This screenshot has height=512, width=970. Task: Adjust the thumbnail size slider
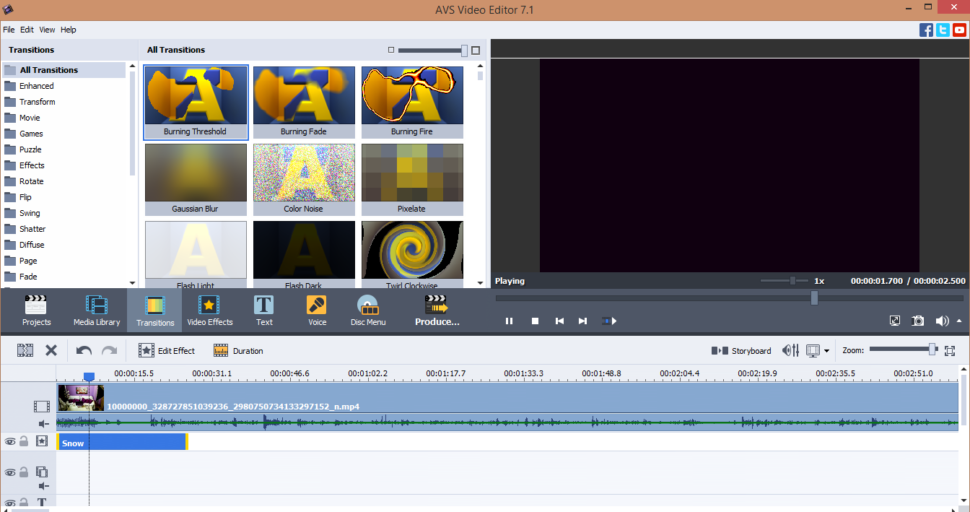433,50
